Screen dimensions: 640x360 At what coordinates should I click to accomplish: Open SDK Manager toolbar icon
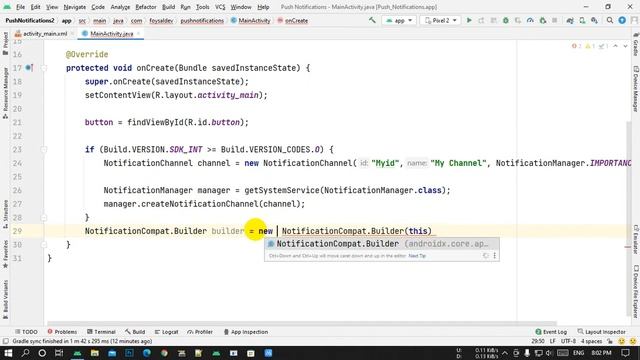[x=594, y=20]
